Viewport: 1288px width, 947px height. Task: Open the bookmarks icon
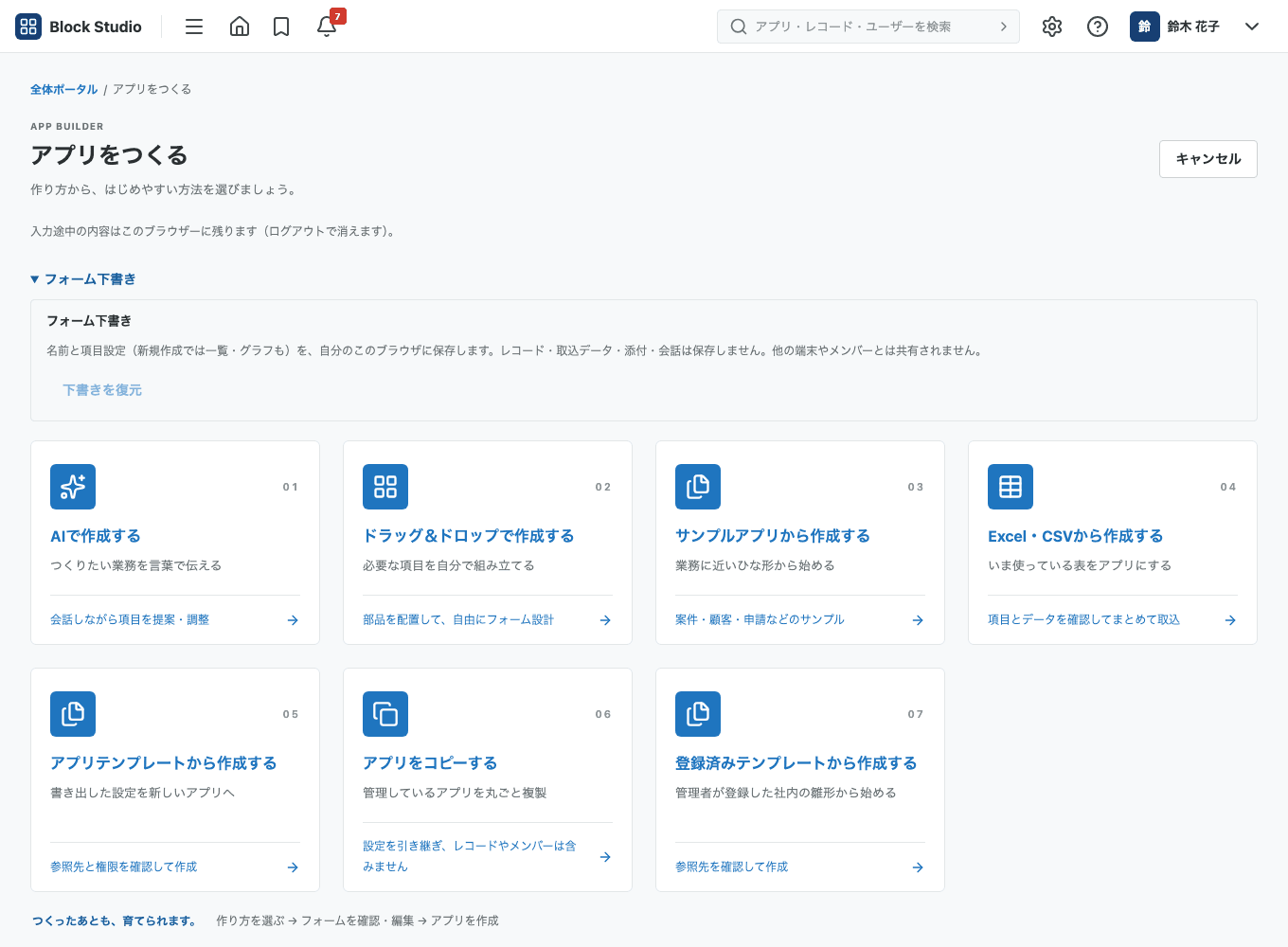pyautogui.click(x=281, y=27)
